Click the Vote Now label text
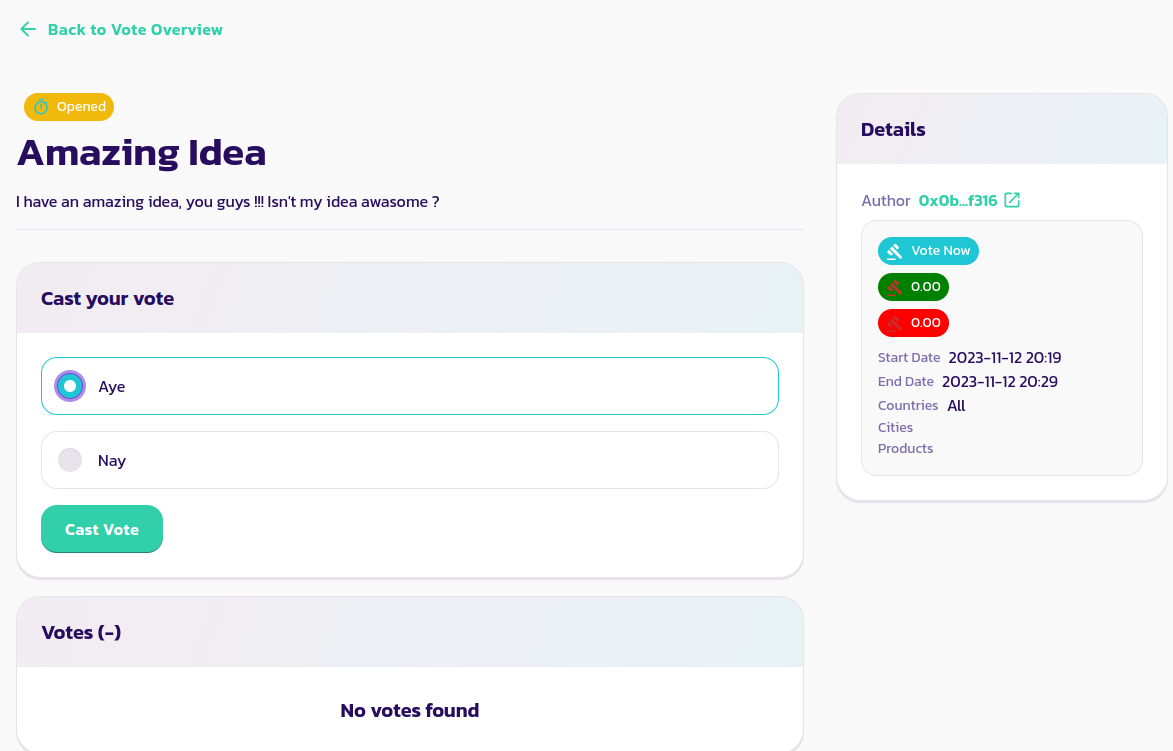This screenshot has width=1173, height=751. (940, 251)
